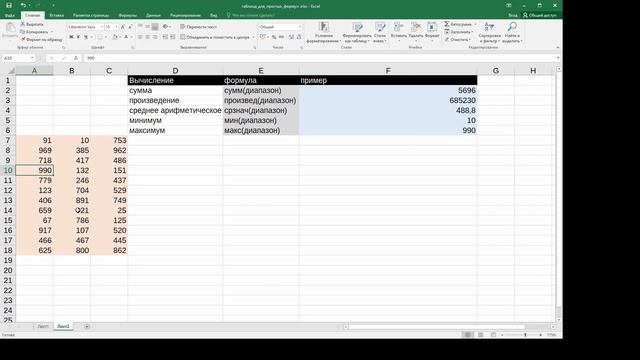The image size is (640, 360).
Task: Toggle bold formatting
Action: point(71,37)
